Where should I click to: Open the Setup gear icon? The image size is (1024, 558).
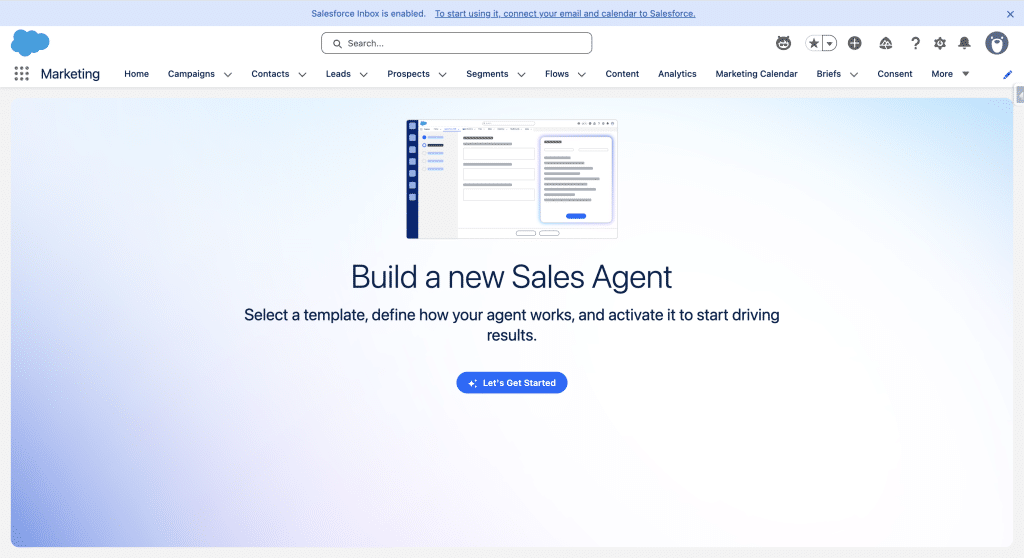pos(940,43)
